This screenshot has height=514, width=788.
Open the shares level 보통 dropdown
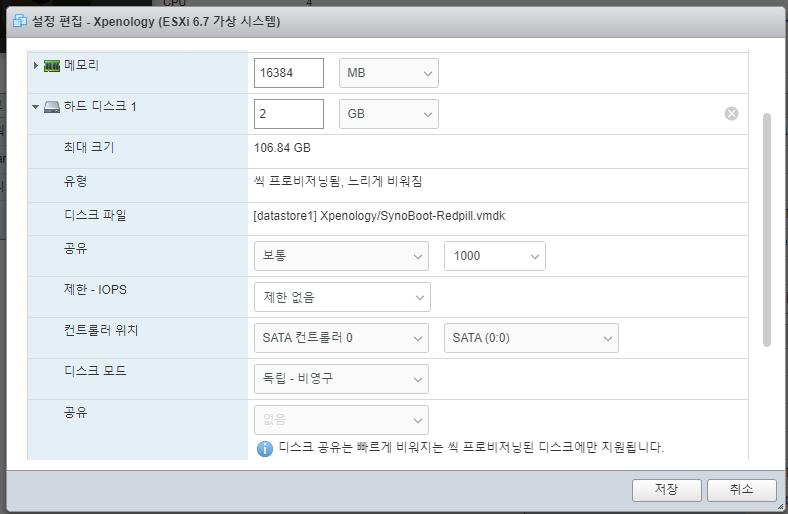341,256
